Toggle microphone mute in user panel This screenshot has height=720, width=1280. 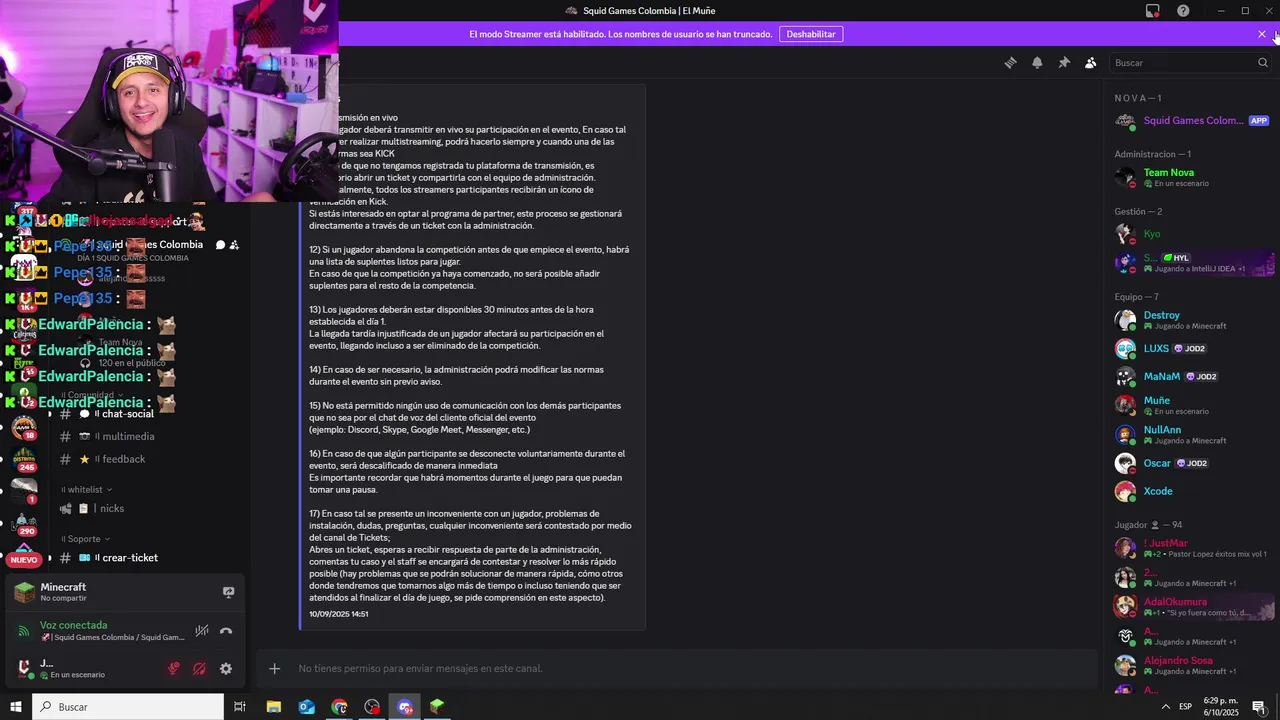pyautogui.click(x=174, y=668)
